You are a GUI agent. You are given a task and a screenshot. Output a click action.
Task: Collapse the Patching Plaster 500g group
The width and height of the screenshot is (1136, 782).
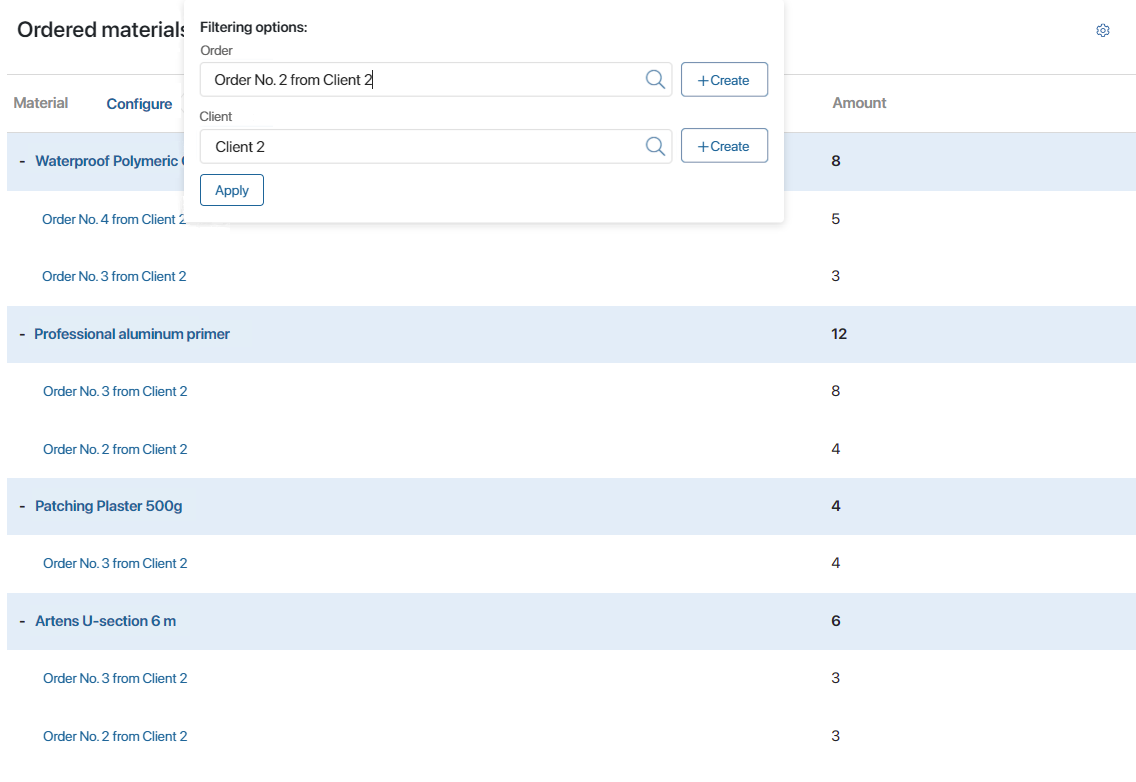pyautogui.click(x=22, y=506)
